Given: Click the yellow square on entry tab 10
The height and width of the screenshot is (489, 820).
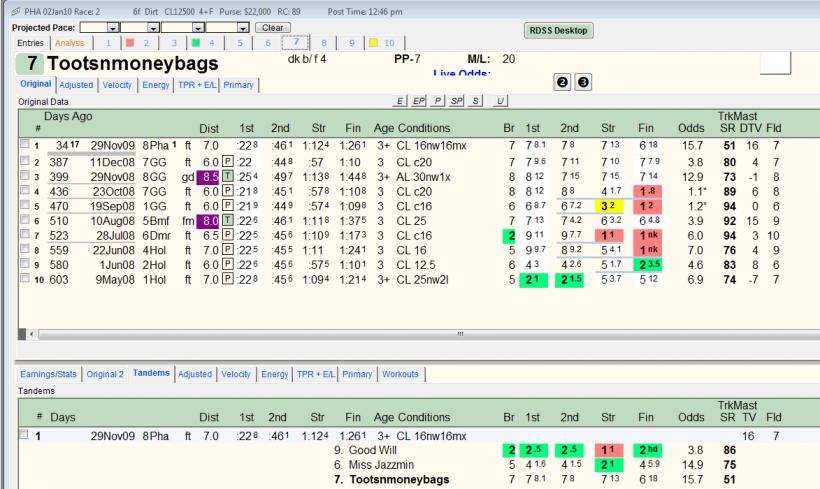Looking at the screenshot, I should [373, 43].
